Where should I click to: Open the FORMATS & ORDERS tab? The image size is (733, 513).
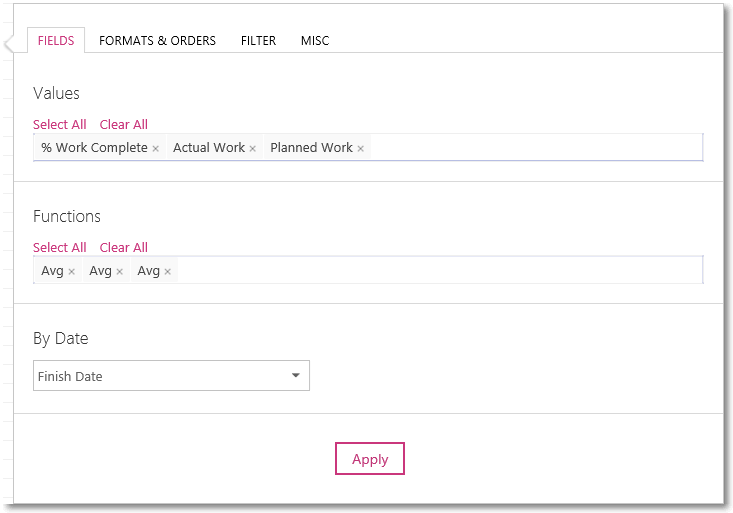(x=157, y=41)
